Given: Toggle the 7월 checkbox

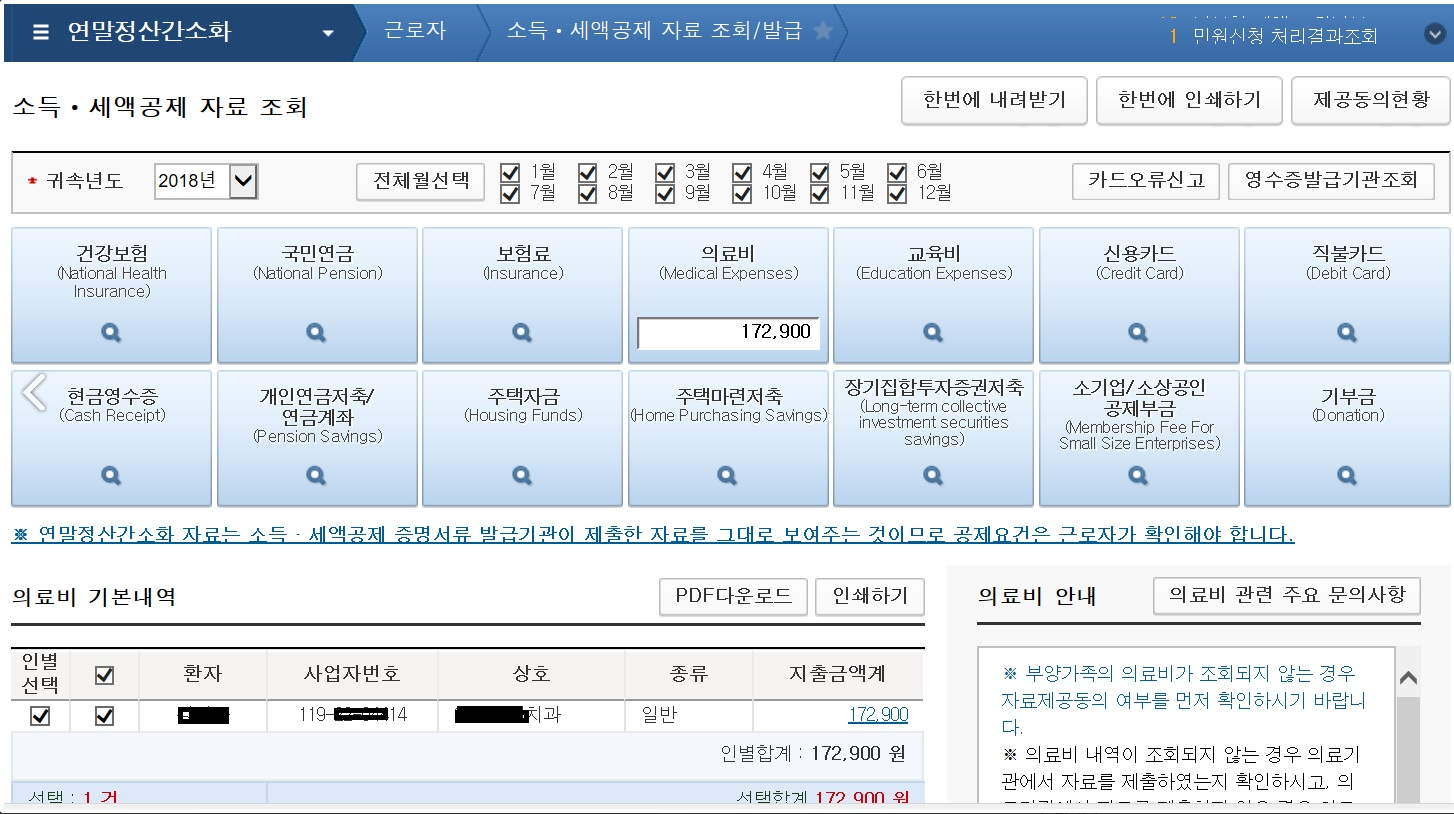Looking at the screenshot, I should (509, 193).
